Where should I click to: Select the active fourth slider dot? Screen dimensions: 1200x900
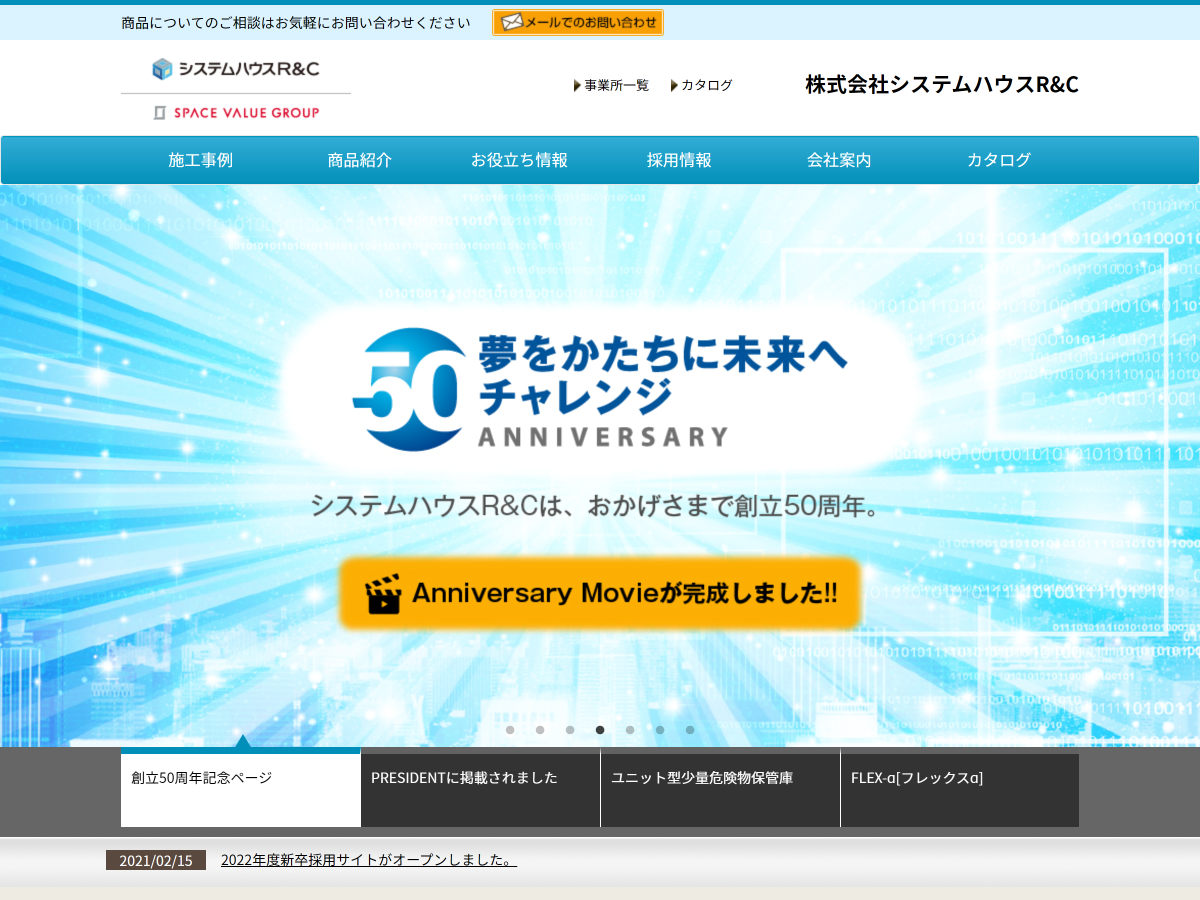[x=600, y=730]
